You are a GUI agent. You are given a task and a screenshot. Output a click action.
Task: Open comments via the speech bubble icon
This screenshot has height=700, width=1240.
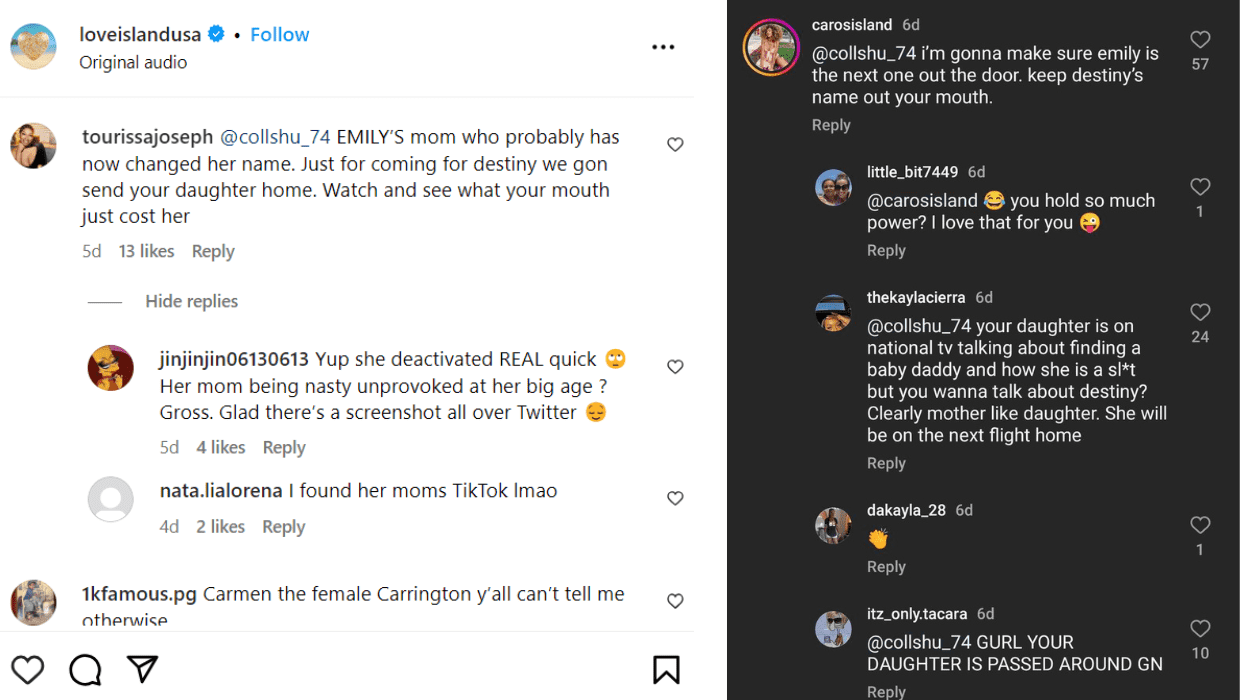pos(85,669)
